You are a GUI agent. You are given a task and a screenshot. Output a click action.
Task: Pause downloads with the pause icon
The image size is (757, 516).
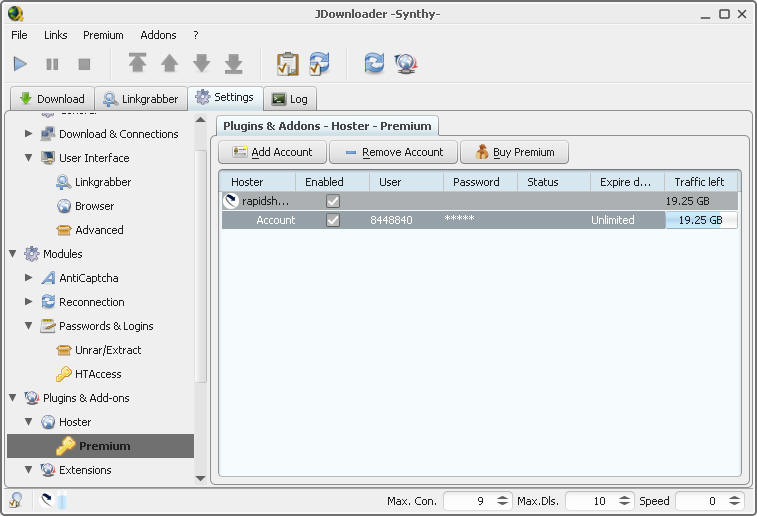coord(52,64)
